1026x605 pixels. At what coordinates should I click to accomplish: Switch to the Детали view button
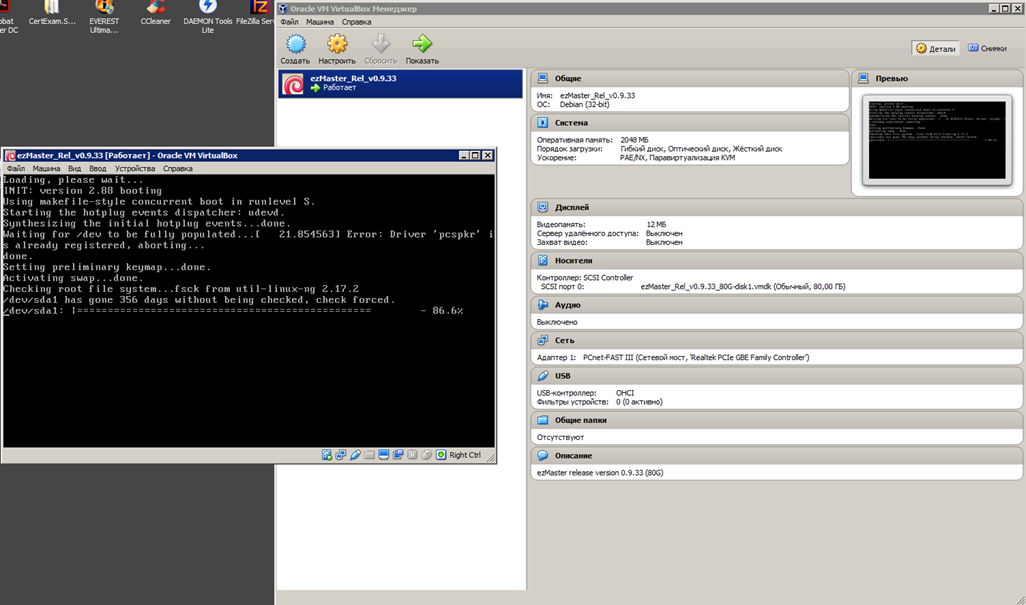(936, 48)
